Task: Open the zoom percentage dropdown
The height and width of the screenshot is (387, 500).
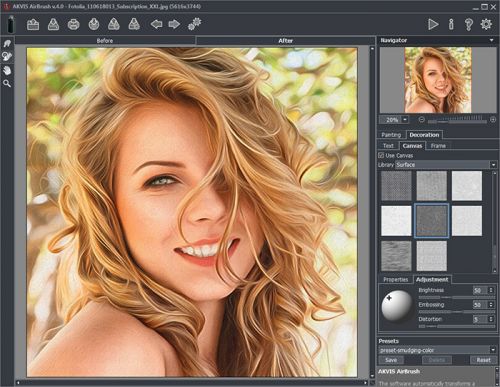Action: pos(405,119)
